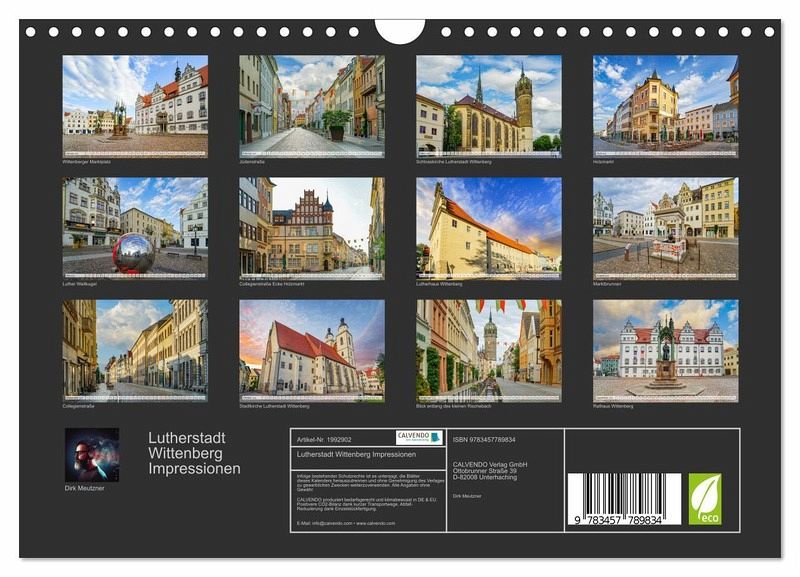Click the 'Marktbrunnen' caption

click(607, 284)
